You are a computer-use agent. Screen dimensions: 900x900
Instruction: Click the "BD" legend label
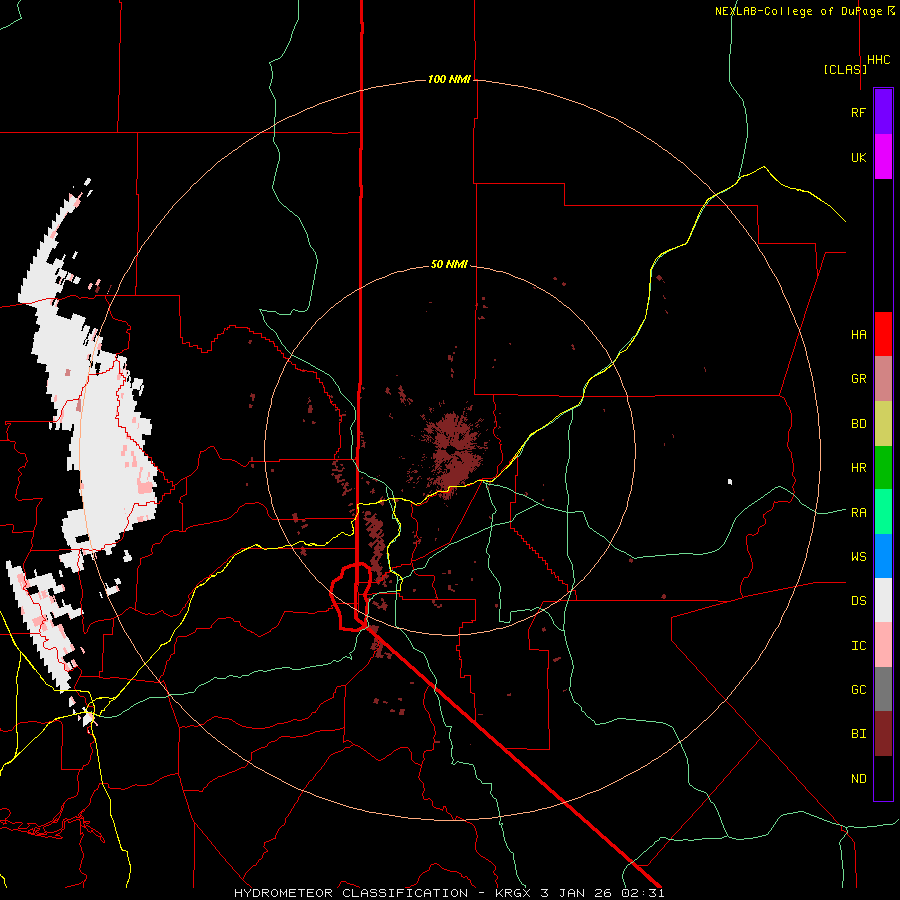858,424
